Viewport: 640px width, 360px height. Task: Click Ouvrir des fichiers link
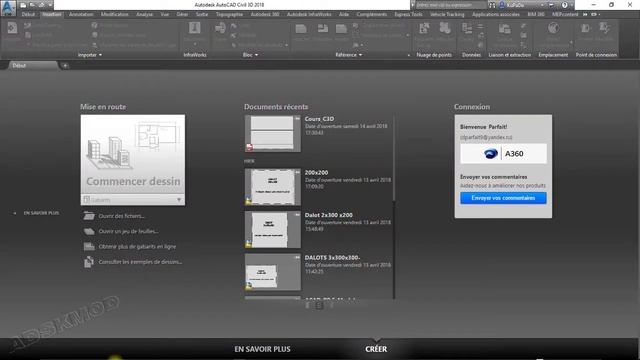point(122,216)
